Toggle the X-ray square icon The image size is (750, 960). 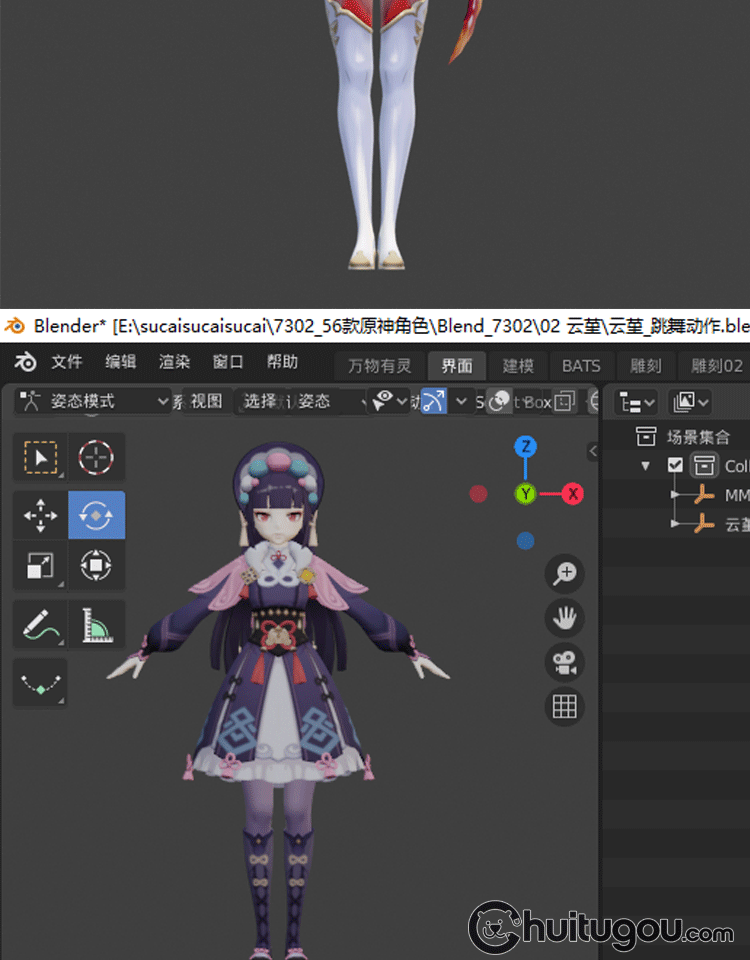tap(564, 402)
